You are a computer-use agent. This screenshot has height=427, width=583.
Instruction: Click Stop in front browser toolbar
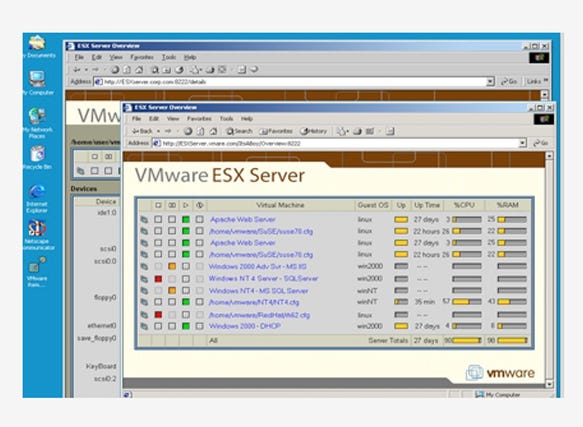click(x=188, y=131)
